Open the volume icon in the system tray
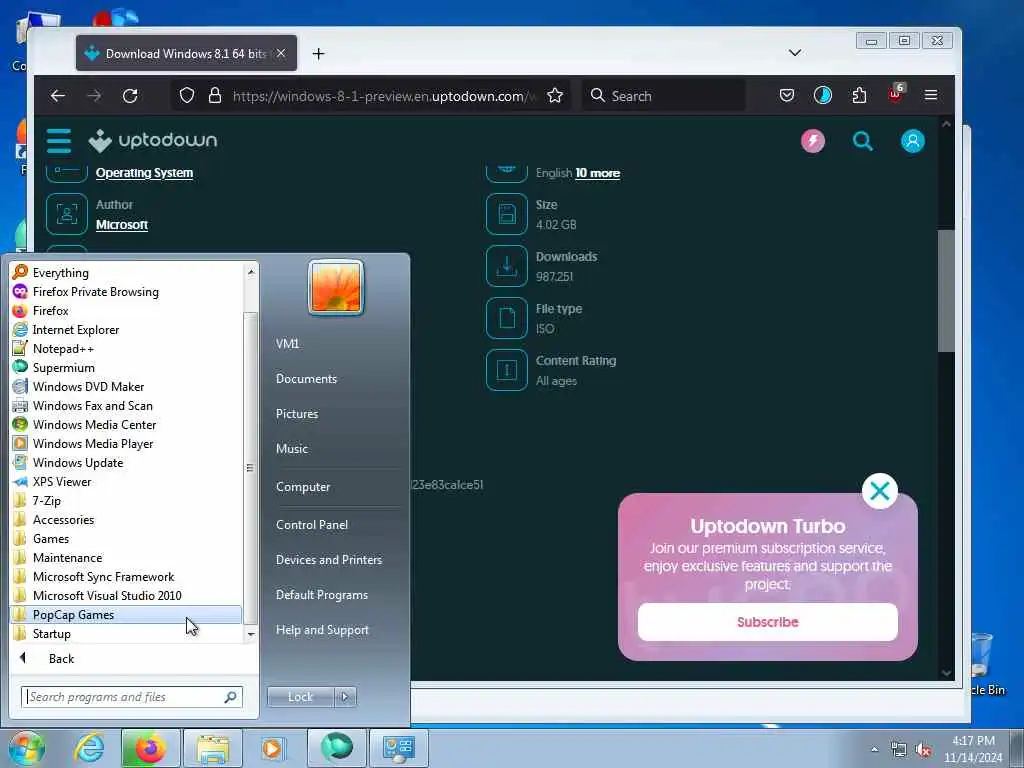The image size is (1024, 768). (x=923, y=750)
